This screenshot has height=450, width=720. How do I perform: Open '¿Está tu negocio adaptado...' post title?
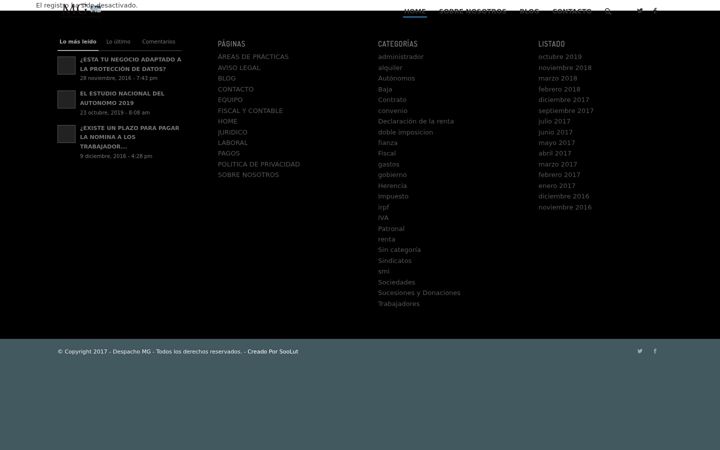[130, 64]
